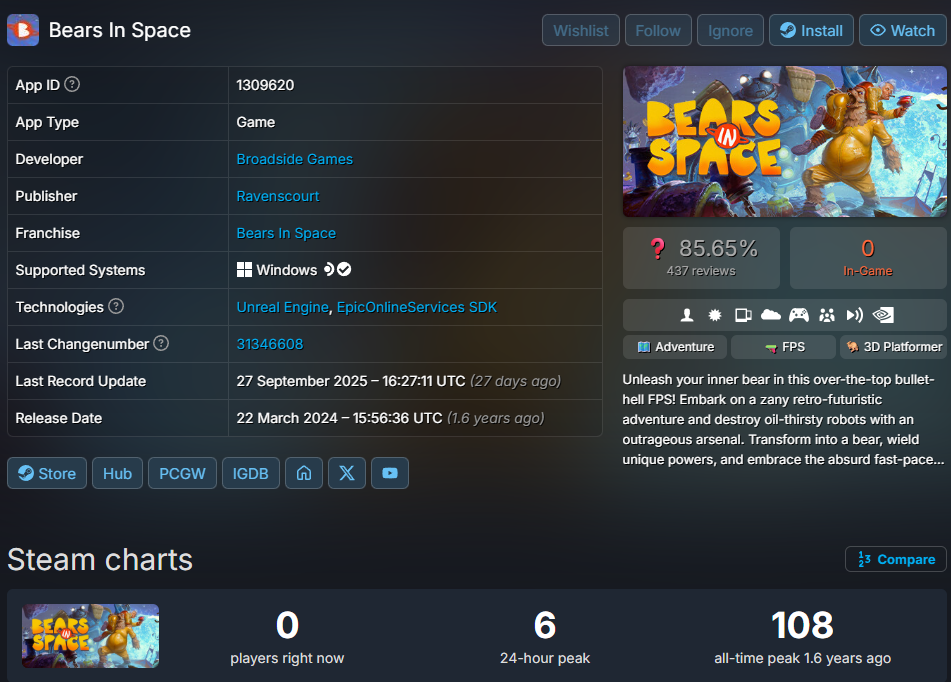Click the Watch button

902,30
